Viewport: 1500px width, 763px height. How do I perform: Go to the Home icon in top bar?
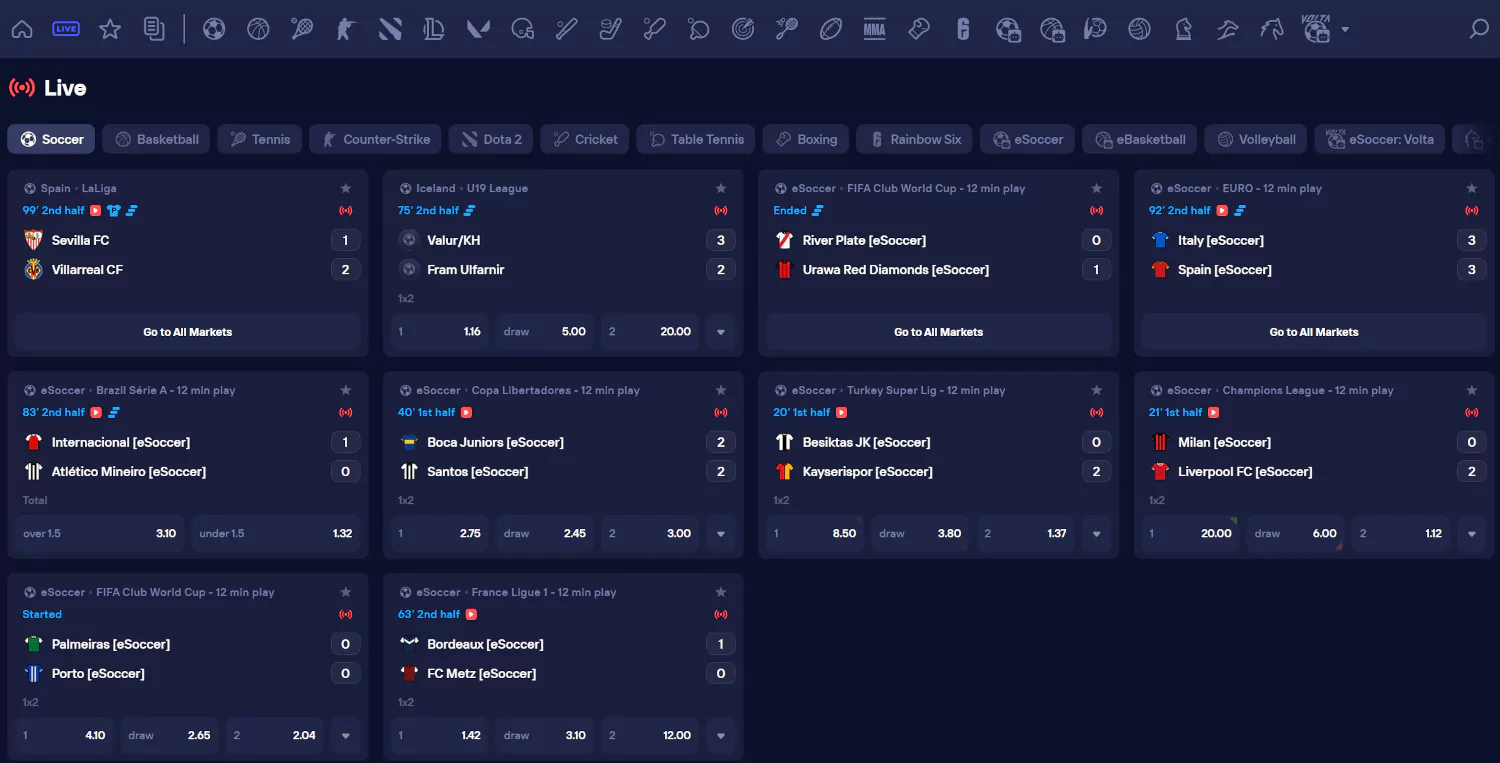(x=22, y=29)
